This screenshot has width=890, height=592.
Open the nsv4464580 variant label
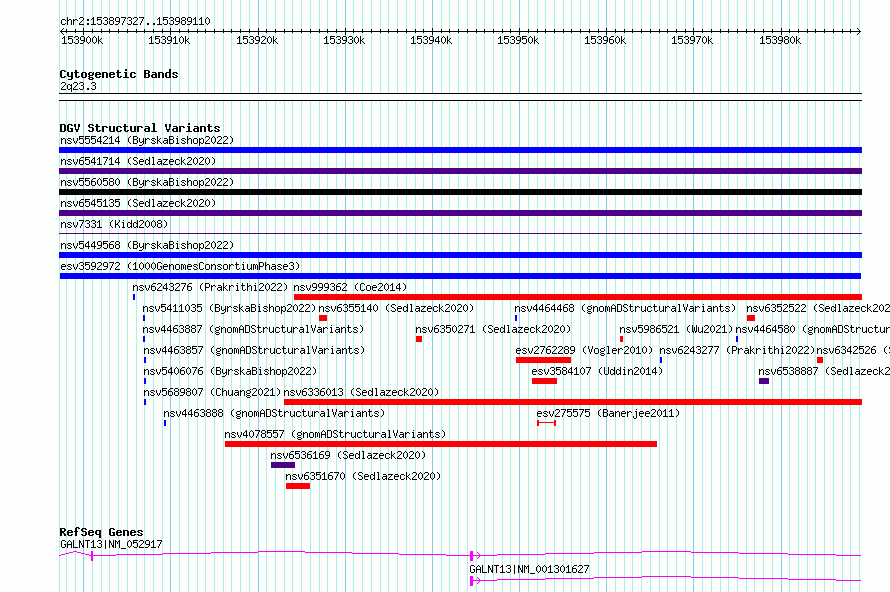tap(812, 329)
